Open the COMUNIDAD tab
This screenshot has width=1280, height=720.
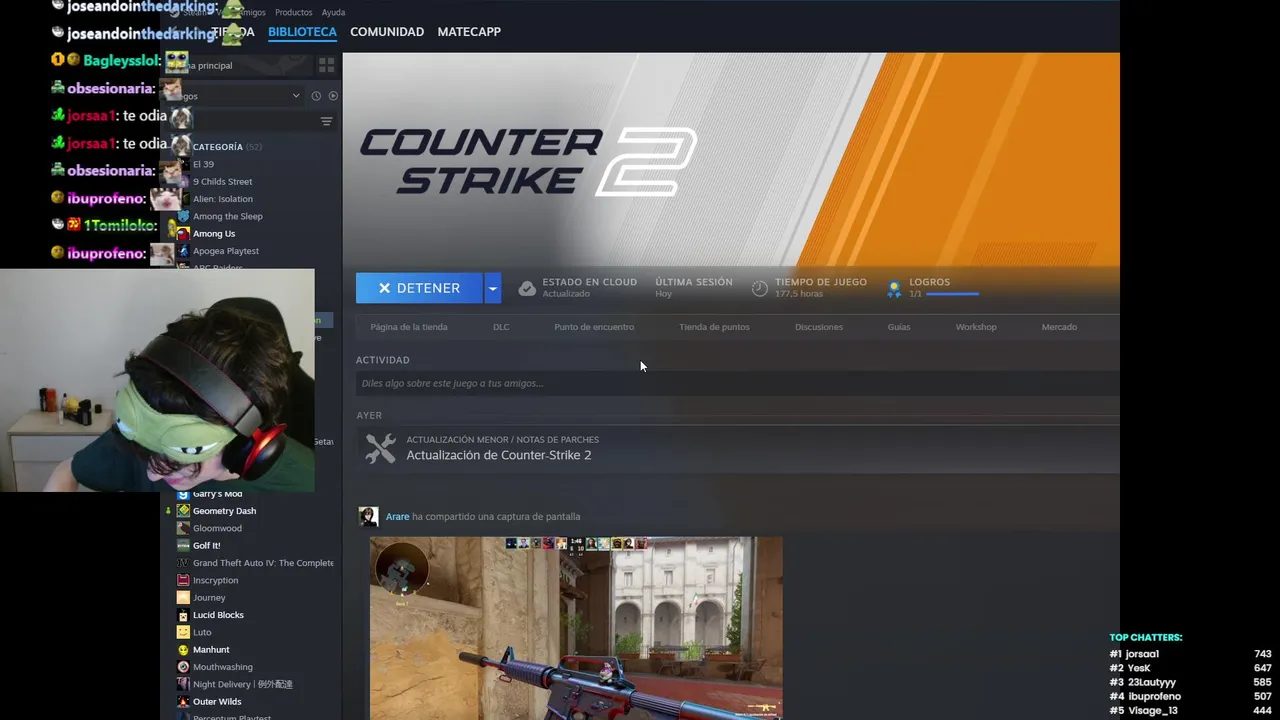point(387,32)
